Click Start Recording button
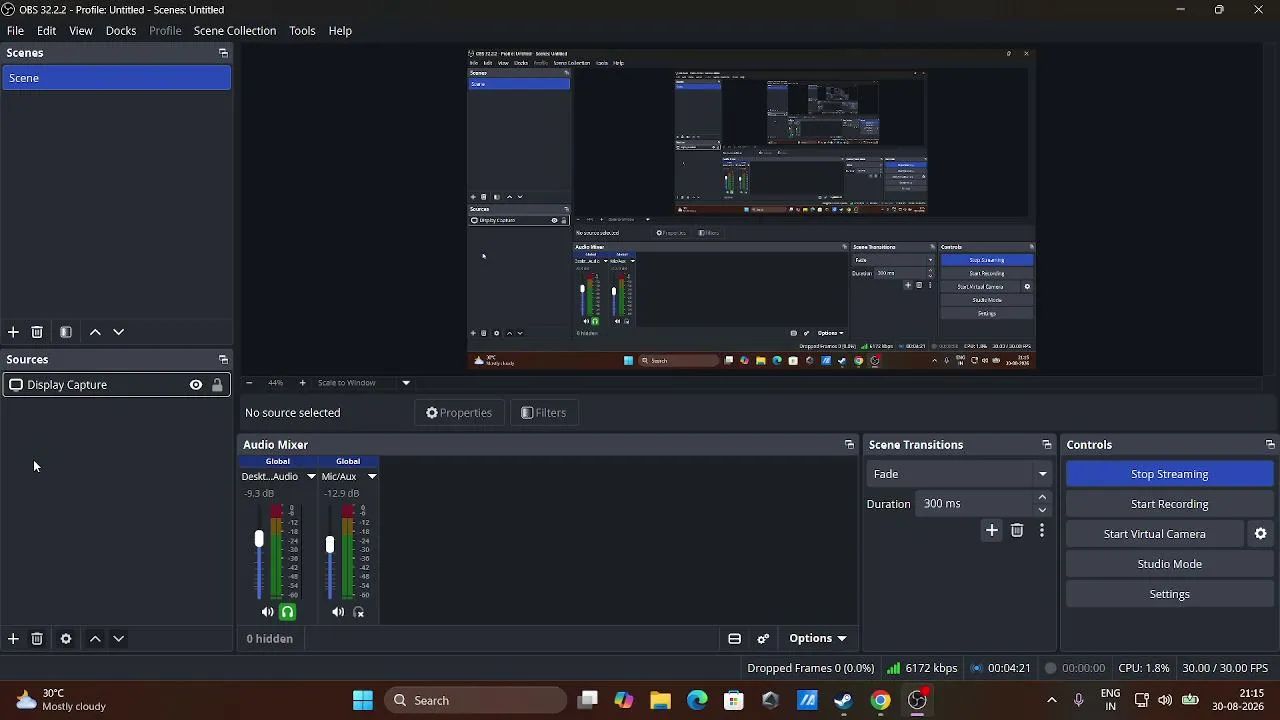 (1169, 504)
